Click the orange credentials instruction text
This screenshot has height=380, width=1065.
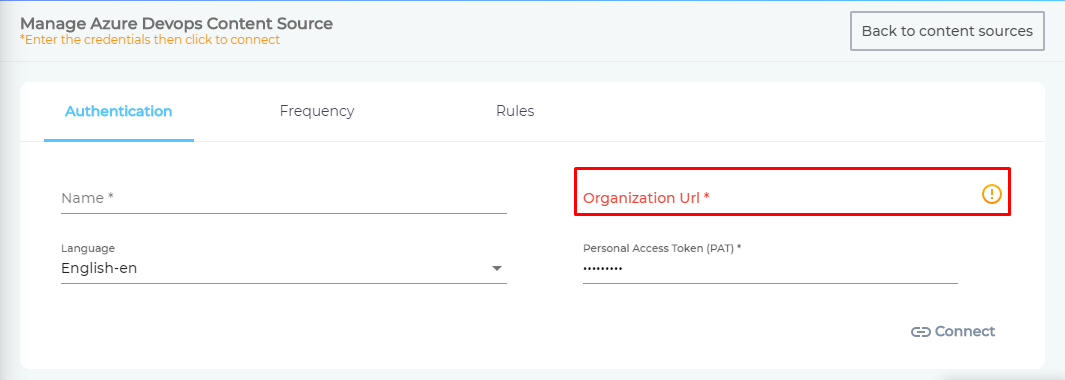(x=149, y=40)
